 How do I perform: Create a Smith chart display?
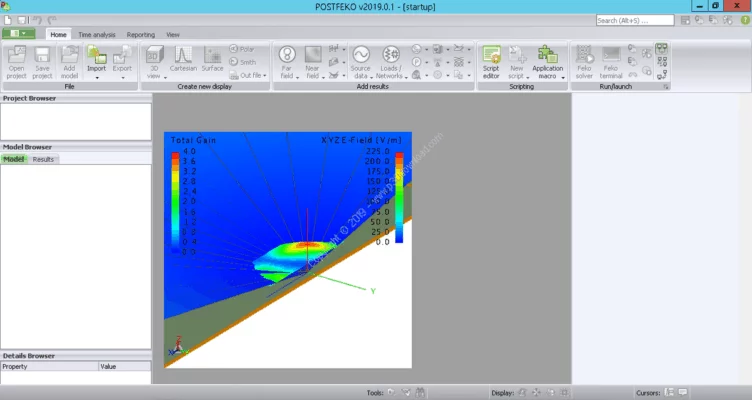[243, 62]
